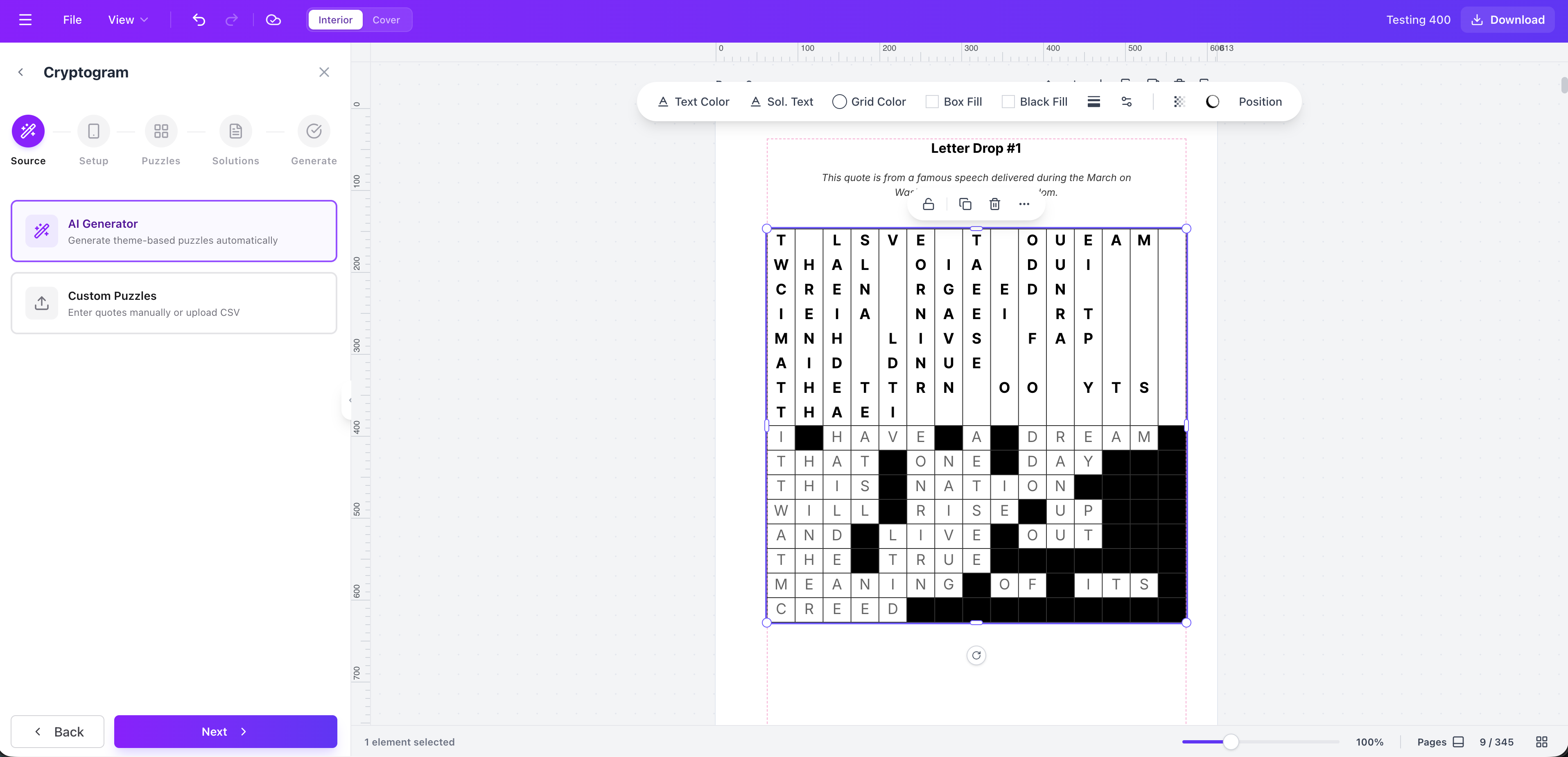Enable the Black Fill checkbox
Screen dimensions: 1568x757
click(x=1008, y=101)
